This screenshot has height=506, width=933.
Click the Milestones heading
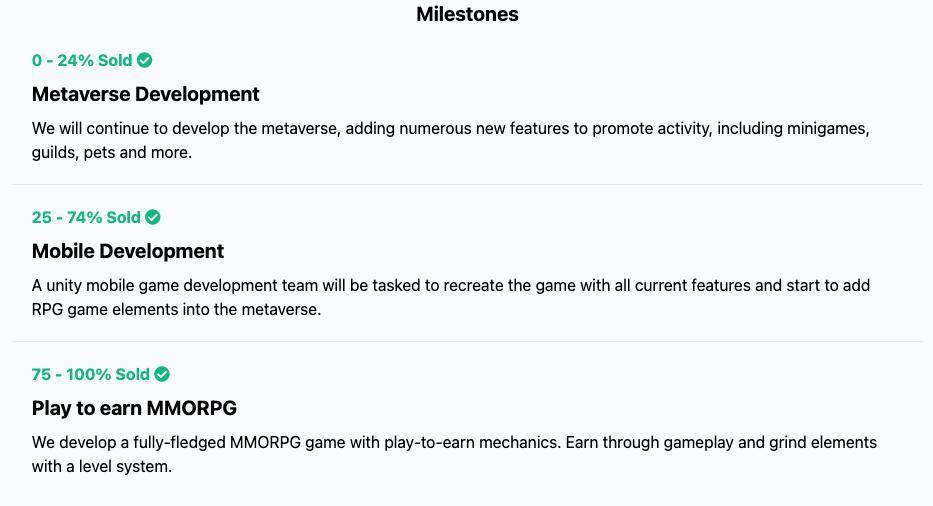[x=467, y=14]
